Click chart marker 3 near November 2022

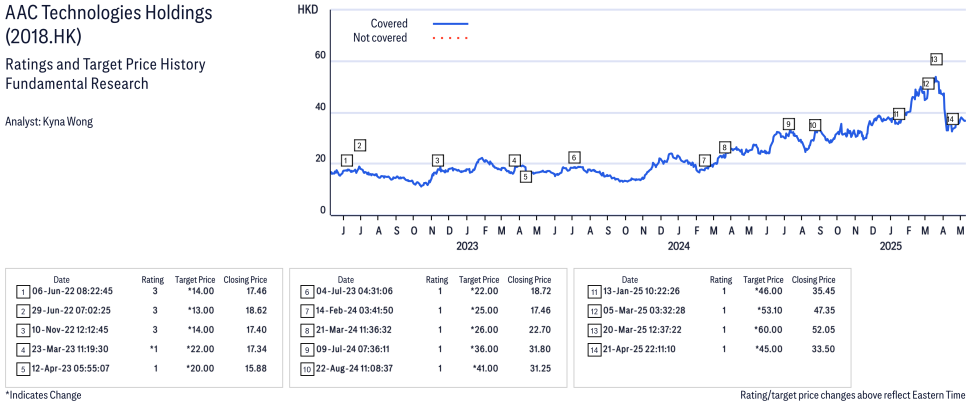coord(438,161)
